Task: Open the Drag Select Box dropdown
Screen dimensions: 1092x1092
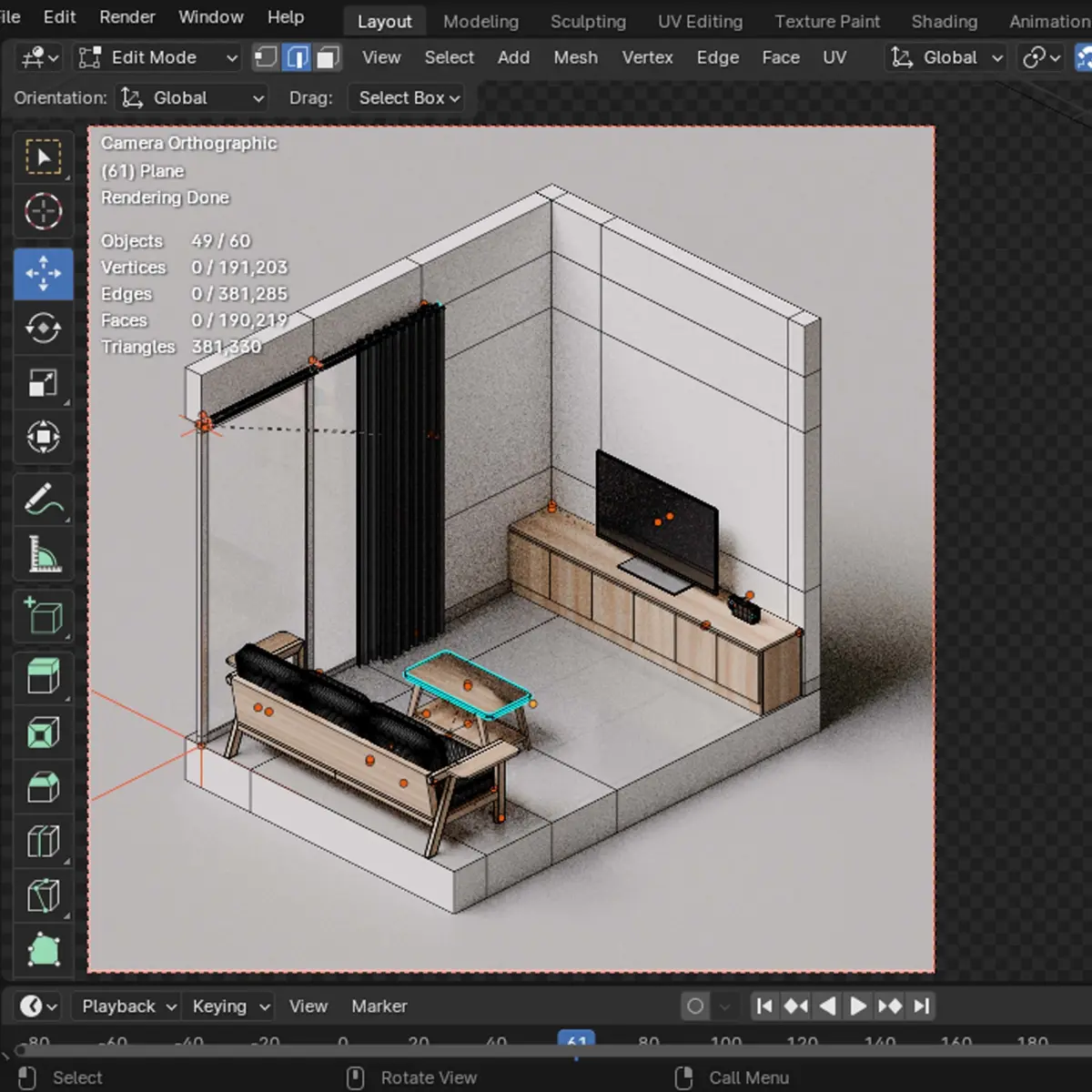Action: 409,98
